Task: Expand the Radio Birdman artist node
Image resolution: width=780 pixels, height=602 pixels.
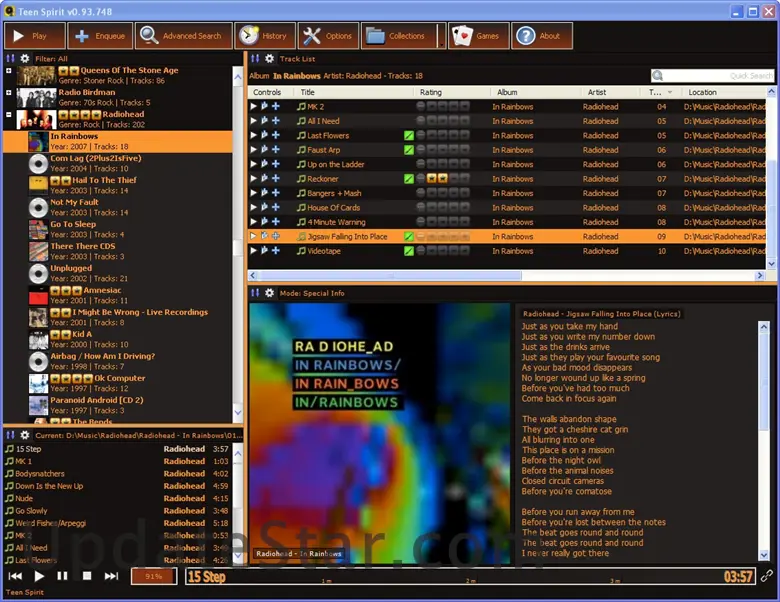Action: (x=9, y=94)
